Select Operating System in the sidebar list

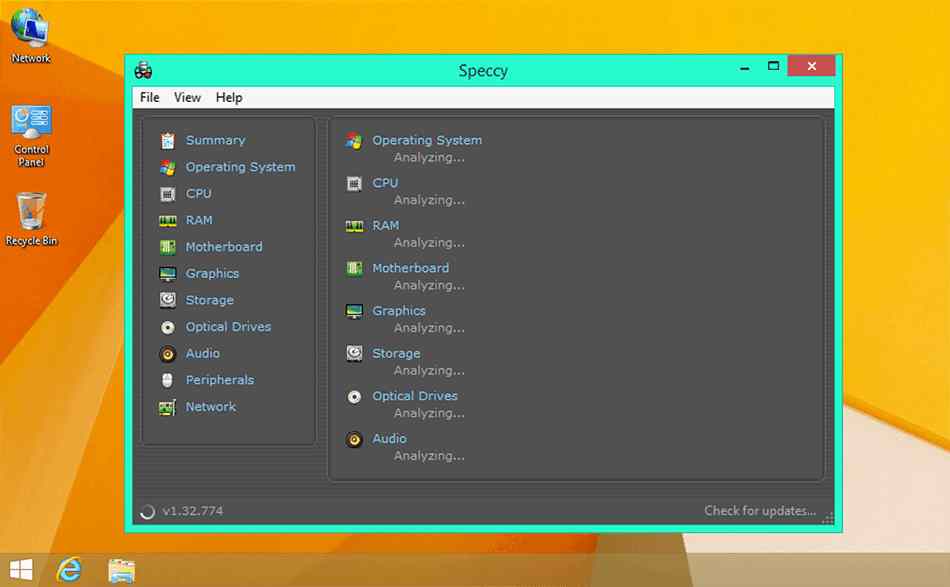click(x=240, y=167)
